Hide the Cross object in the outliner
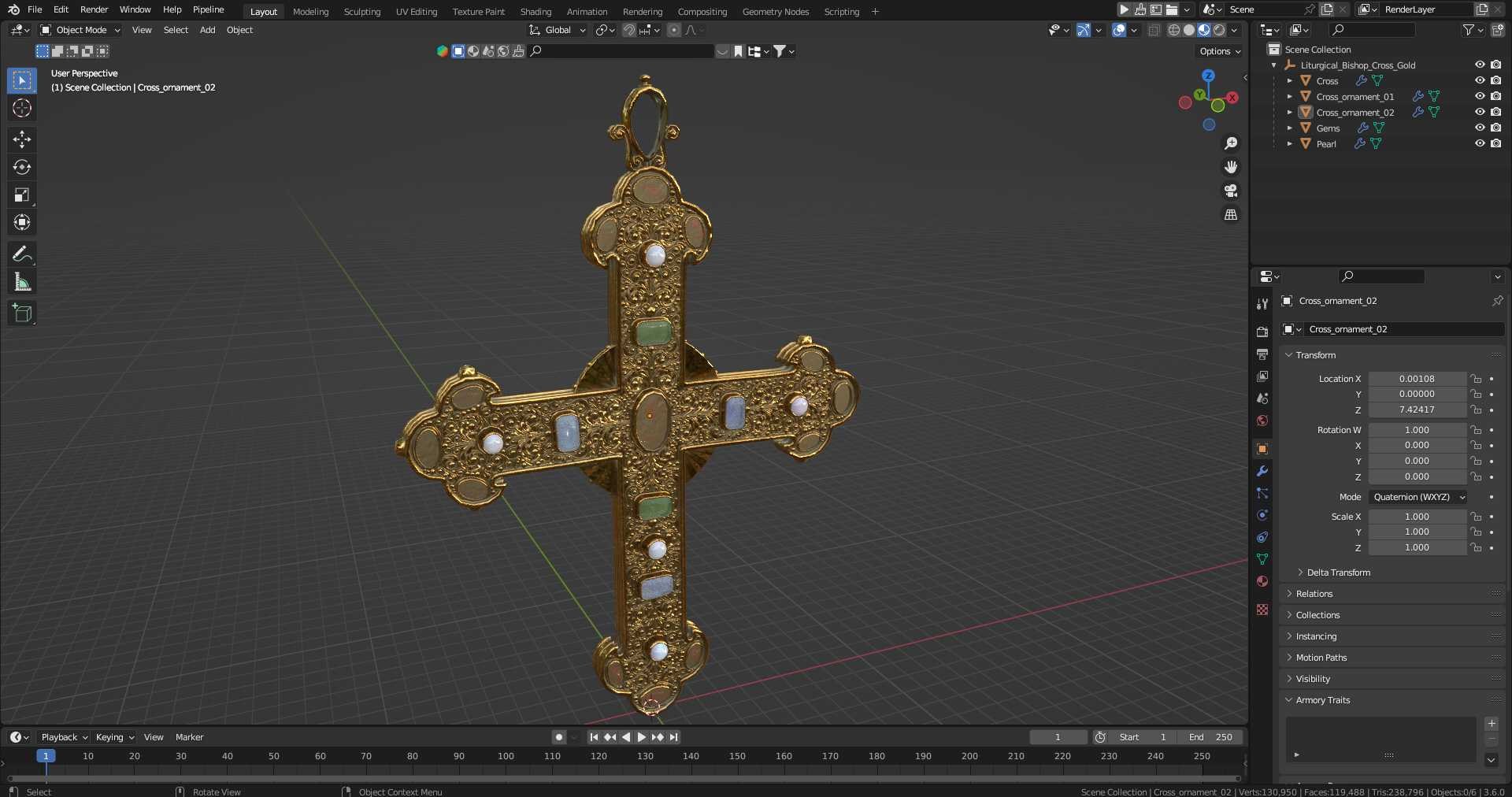Image resolution: width=1512 pixels, height=797 pixels. (x=1480, y=80)
